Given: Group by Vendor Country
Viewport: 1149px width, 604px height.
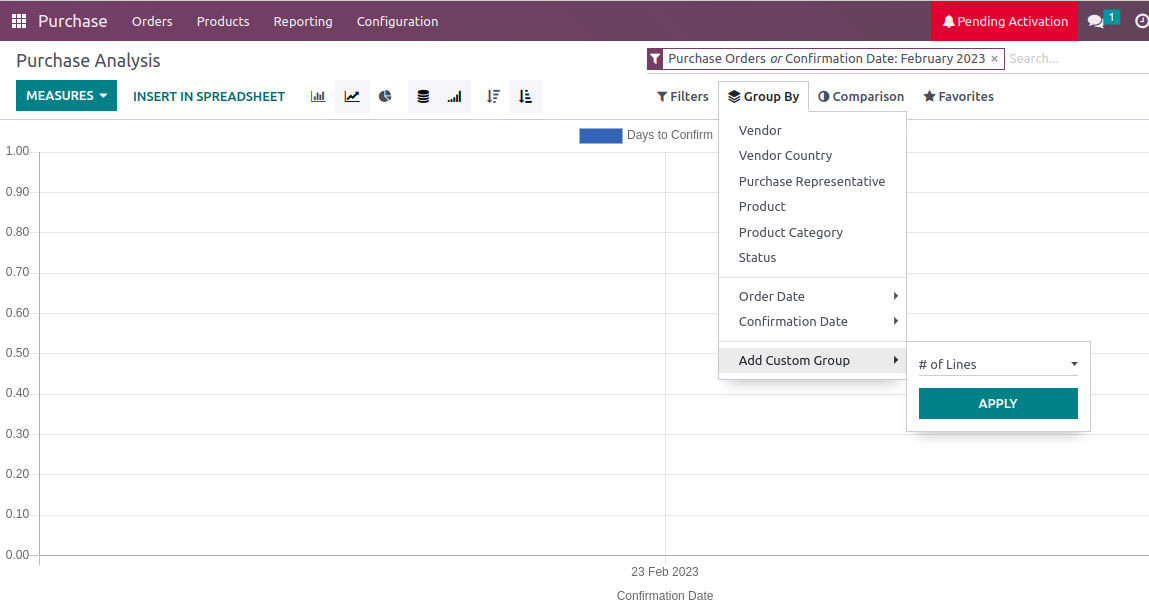Looking at the screenshot, I should (785, 156).
